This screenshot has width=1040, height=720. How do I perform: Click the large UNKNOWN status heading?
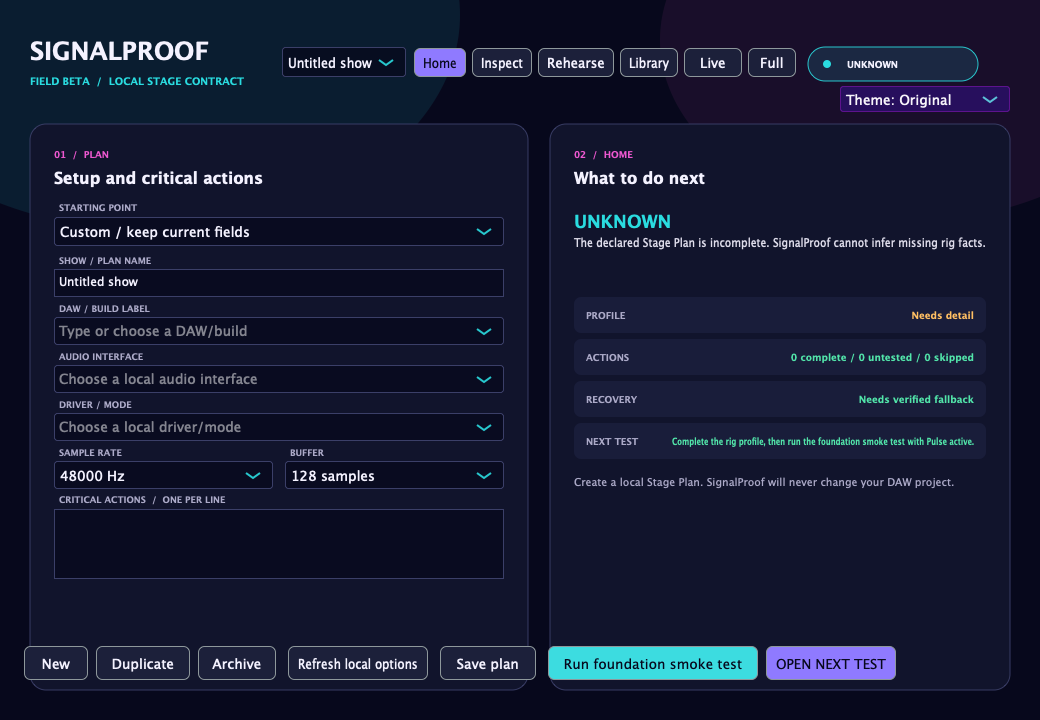click(x=622, y=221)
